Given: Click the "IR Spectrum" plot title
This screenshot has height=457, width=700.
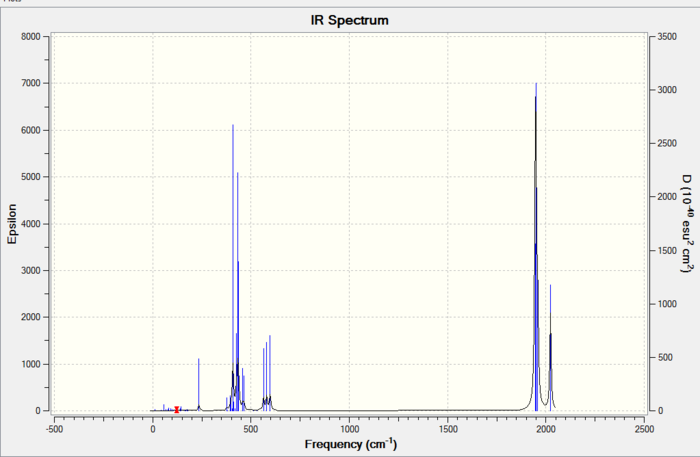Looking at the screenshot, I should [350, 21].
